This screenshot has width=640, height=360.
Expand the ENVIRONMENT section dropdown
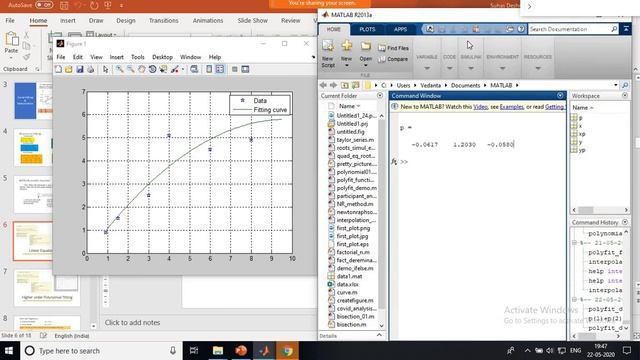click(x=502, y=68)
